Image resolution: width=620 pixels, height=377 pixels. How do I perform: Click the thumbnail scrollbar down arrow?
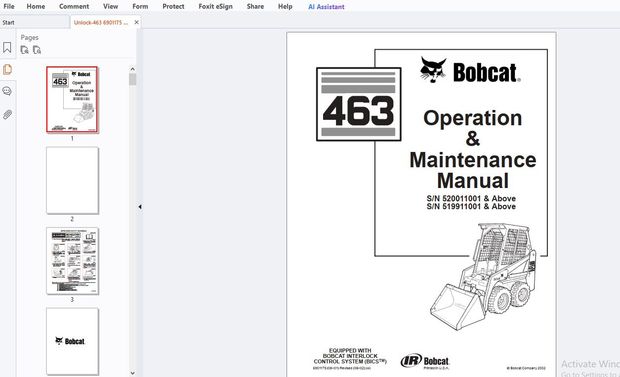point(132,373)
